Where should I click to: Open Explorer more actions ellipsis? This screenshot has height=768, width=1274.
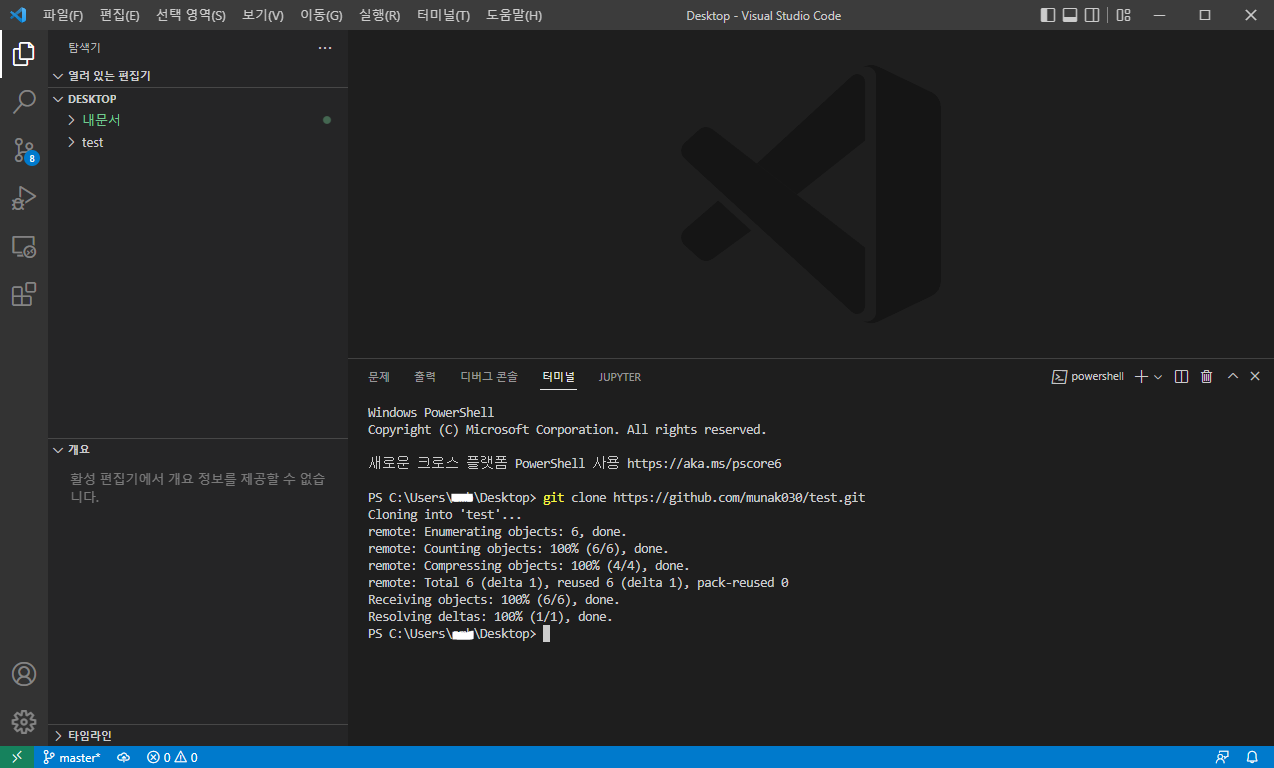[x=325, y=48]
